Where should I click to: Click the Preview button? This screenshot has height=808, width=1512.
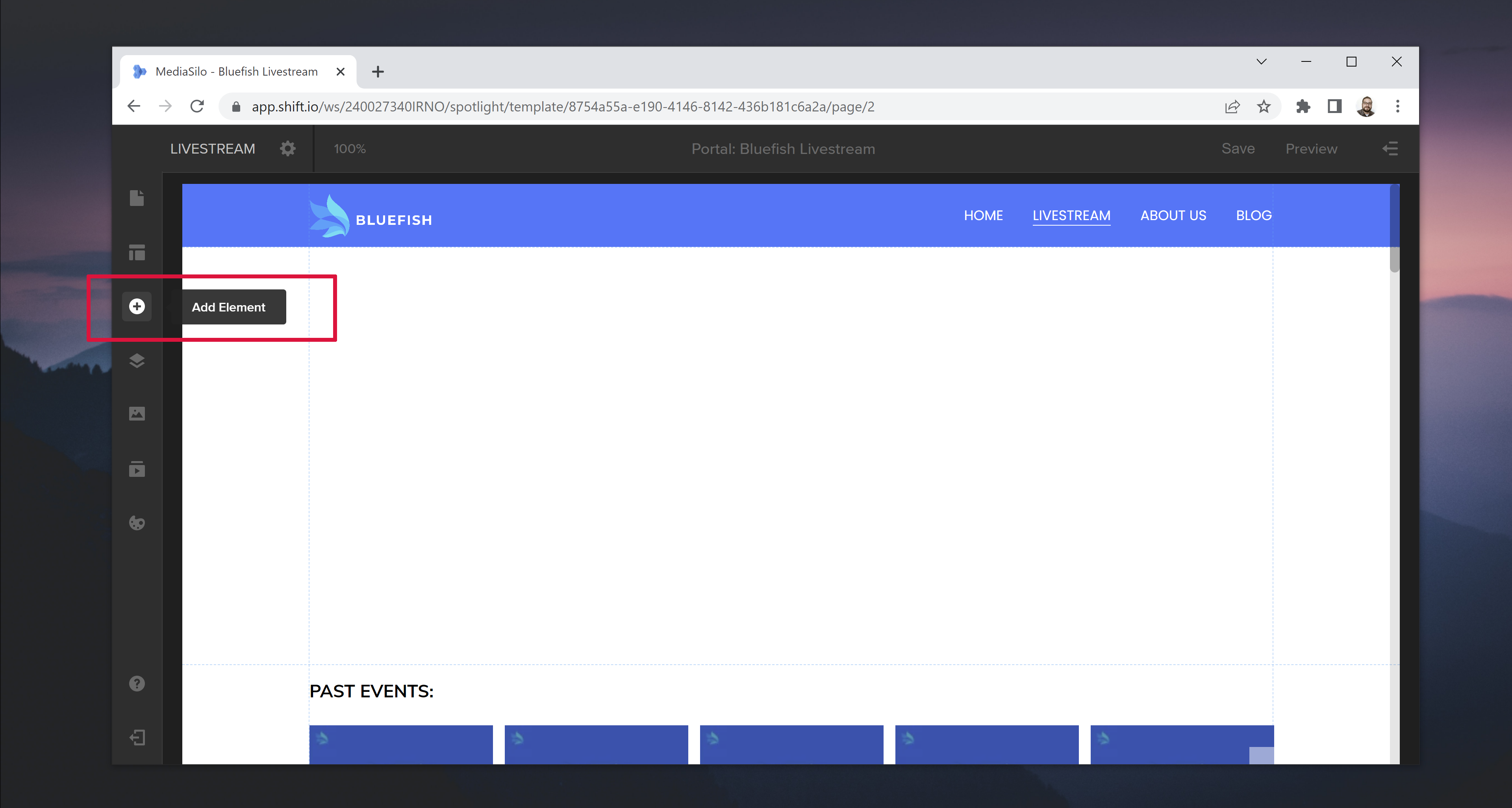coord(1311,148)
